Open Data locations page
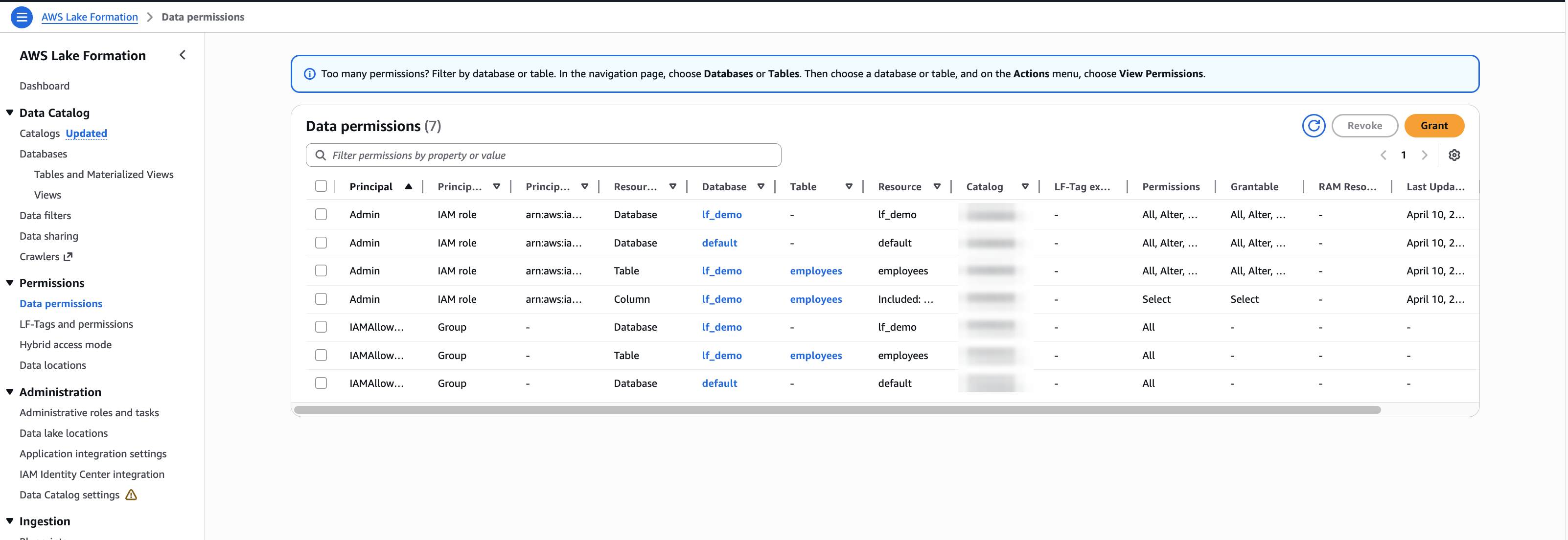Screen dimensions: 1568x540 pyautogui.click(x=52, y=365)
